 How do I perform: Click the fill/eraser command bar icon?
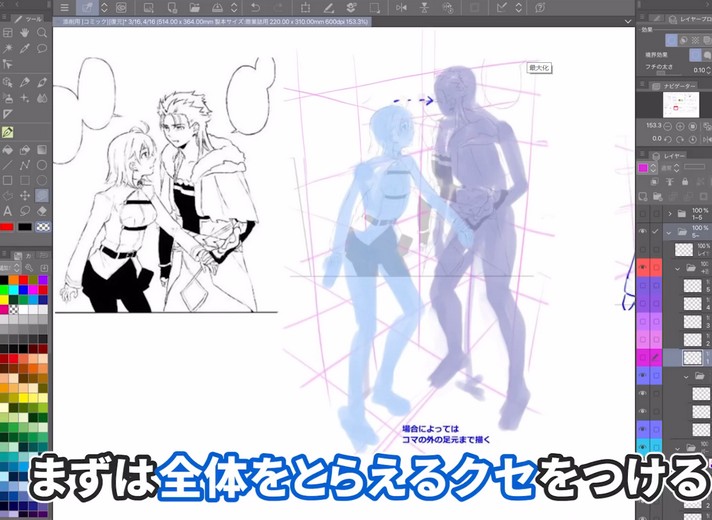tap(329, 8)
